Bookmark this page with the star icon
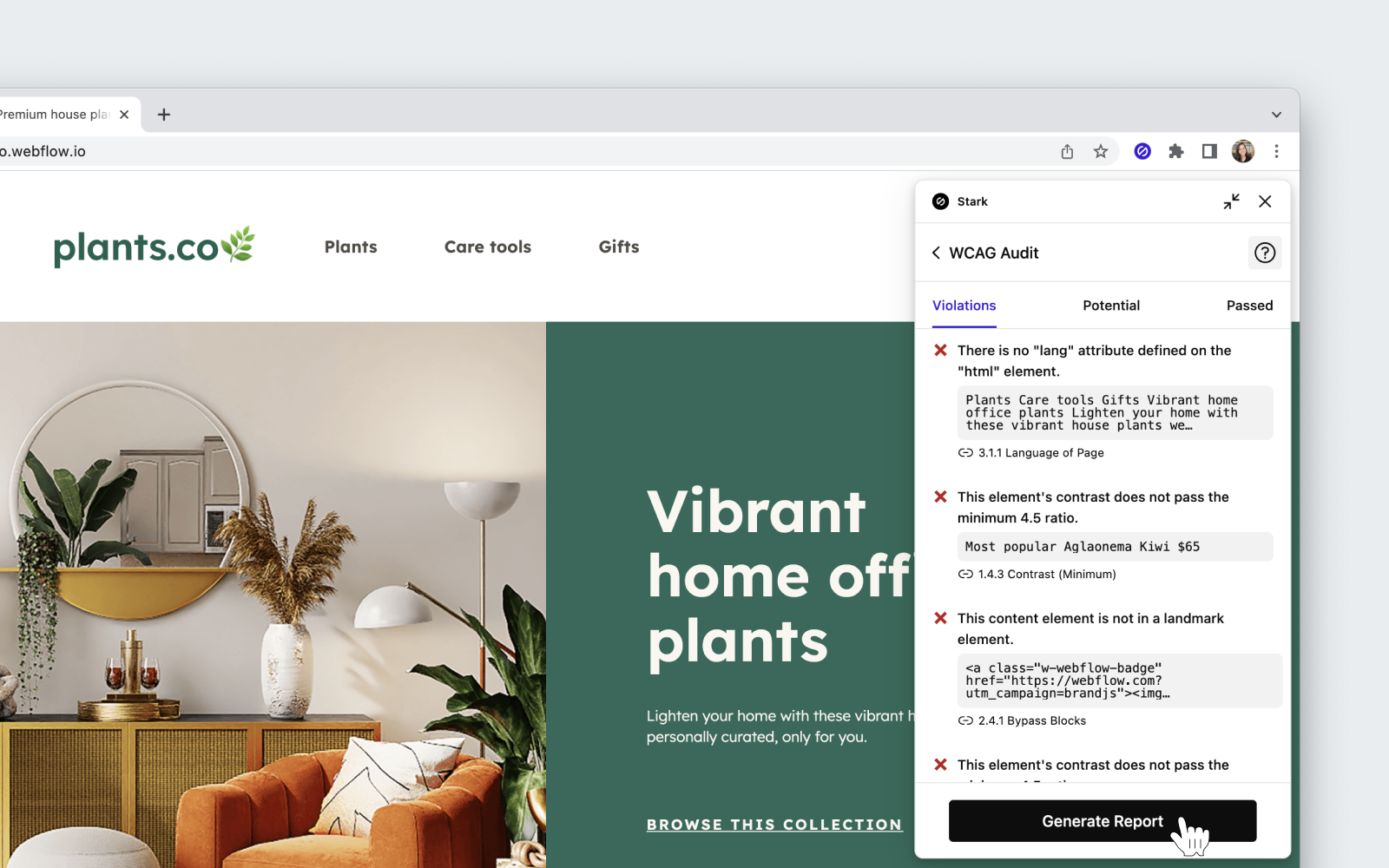 (1101, 151)
